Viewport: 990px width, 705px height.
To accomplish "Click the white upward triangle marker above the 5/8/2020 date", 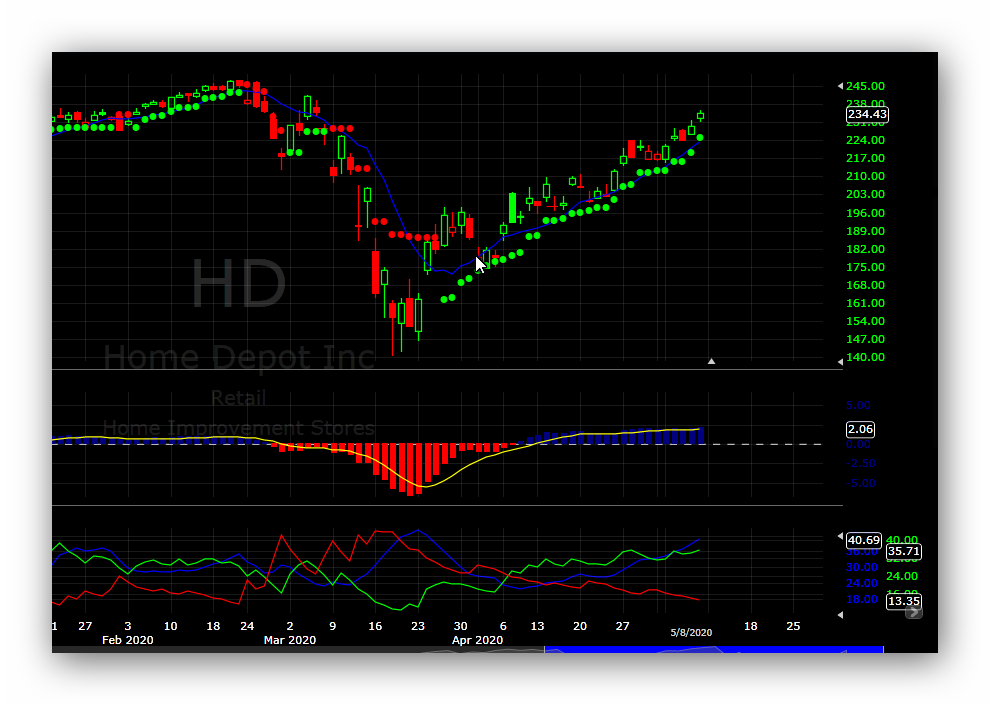I will pos(711,361).
